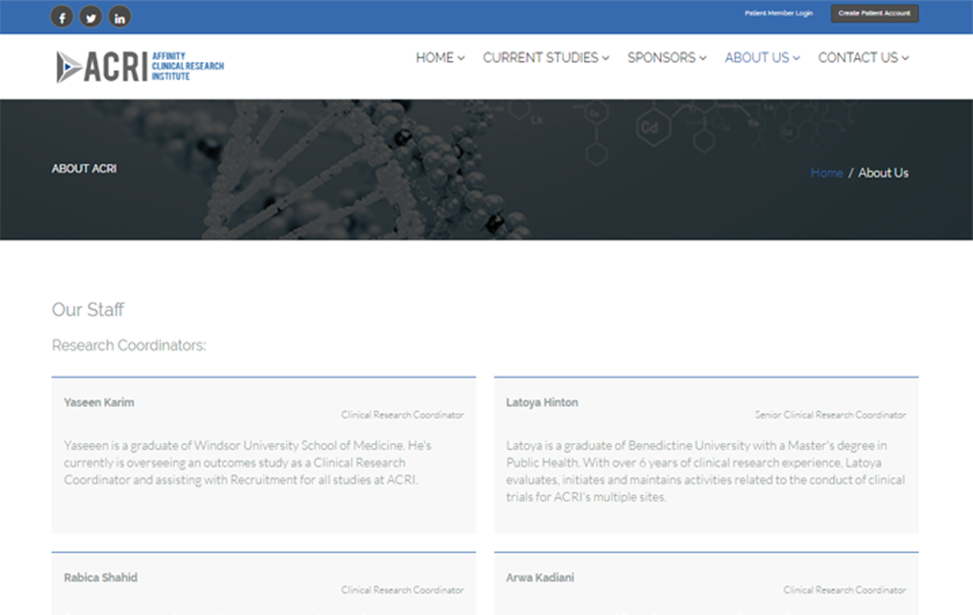
Task: Expand the Sponsors dropdown arrow
Action: [x=703, y=58]
